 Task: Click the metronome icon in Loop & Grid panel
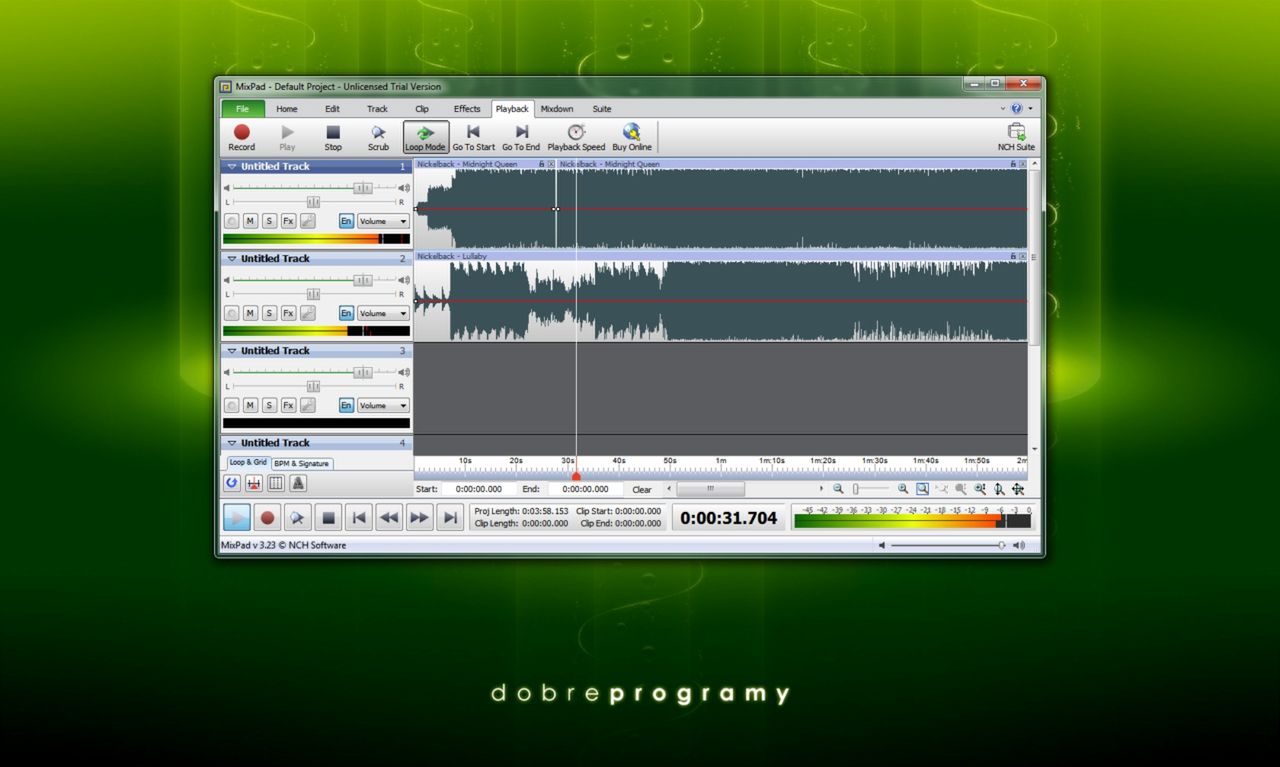click(x=298, y=483)
